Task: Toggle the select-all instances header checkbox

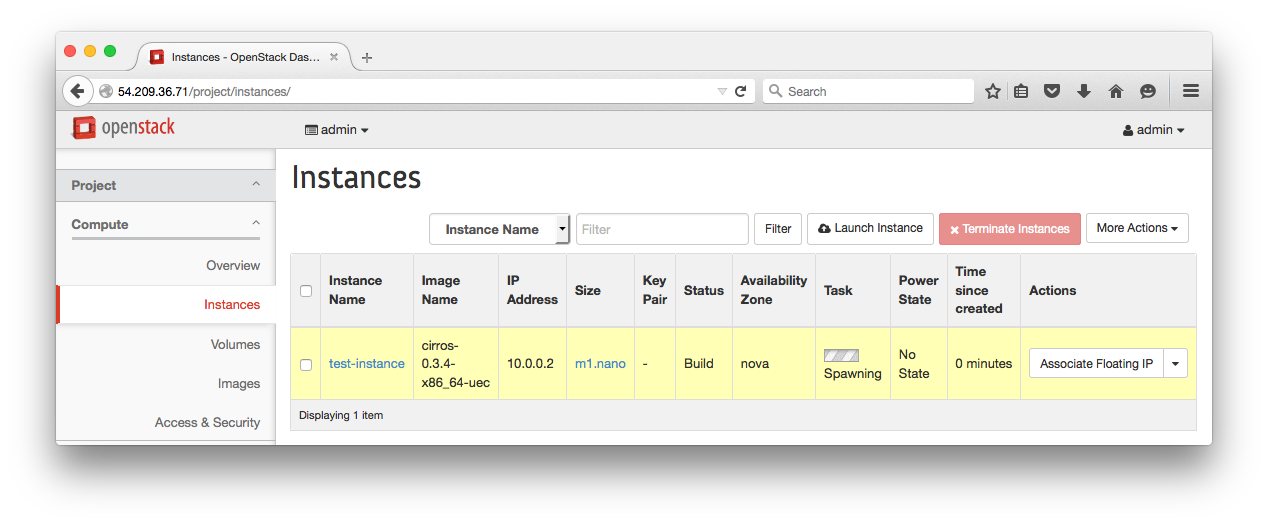Action: [x=306, y=291]
